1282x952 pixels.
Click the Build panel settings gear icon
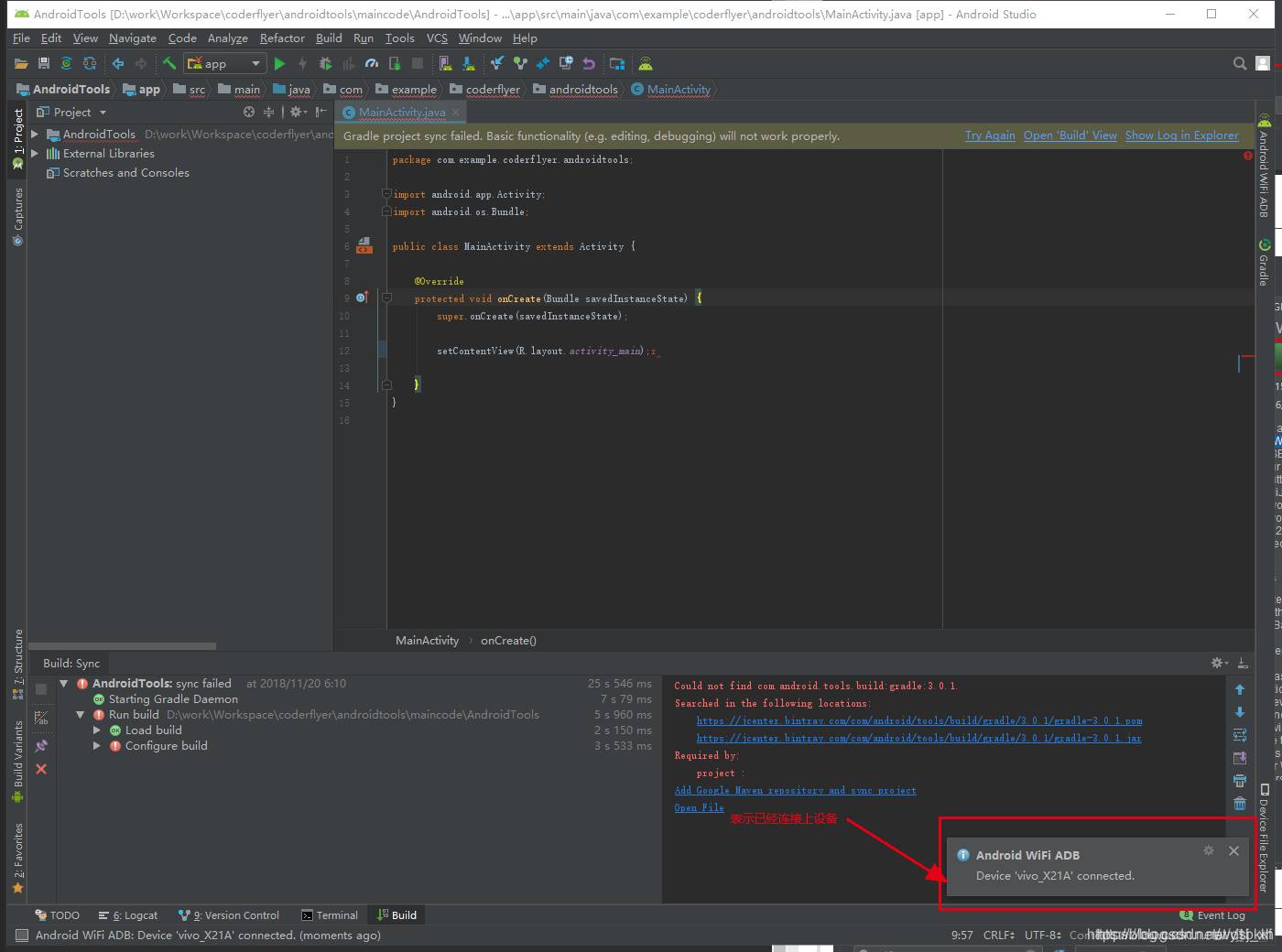tap(1219, 663)
